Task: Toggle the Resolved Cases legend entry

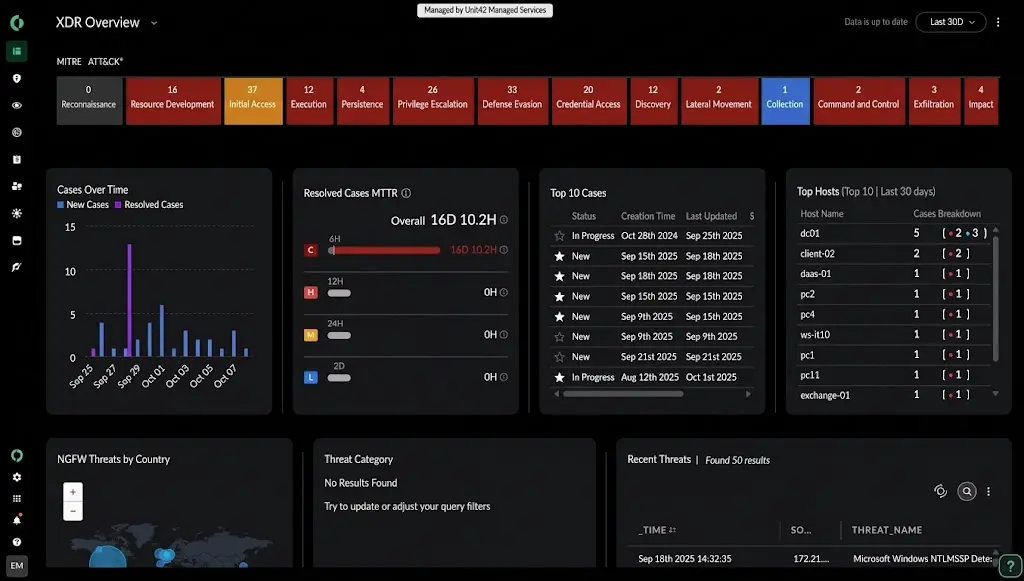Action: click(149, 205)
